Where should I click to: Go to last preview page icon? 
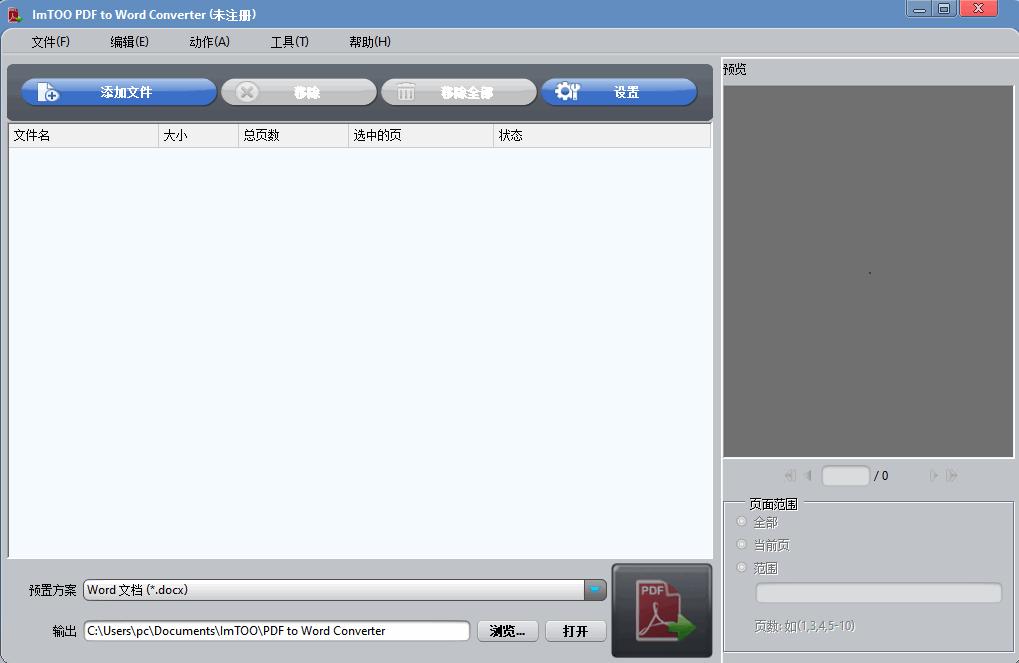[x=952, y=476]
